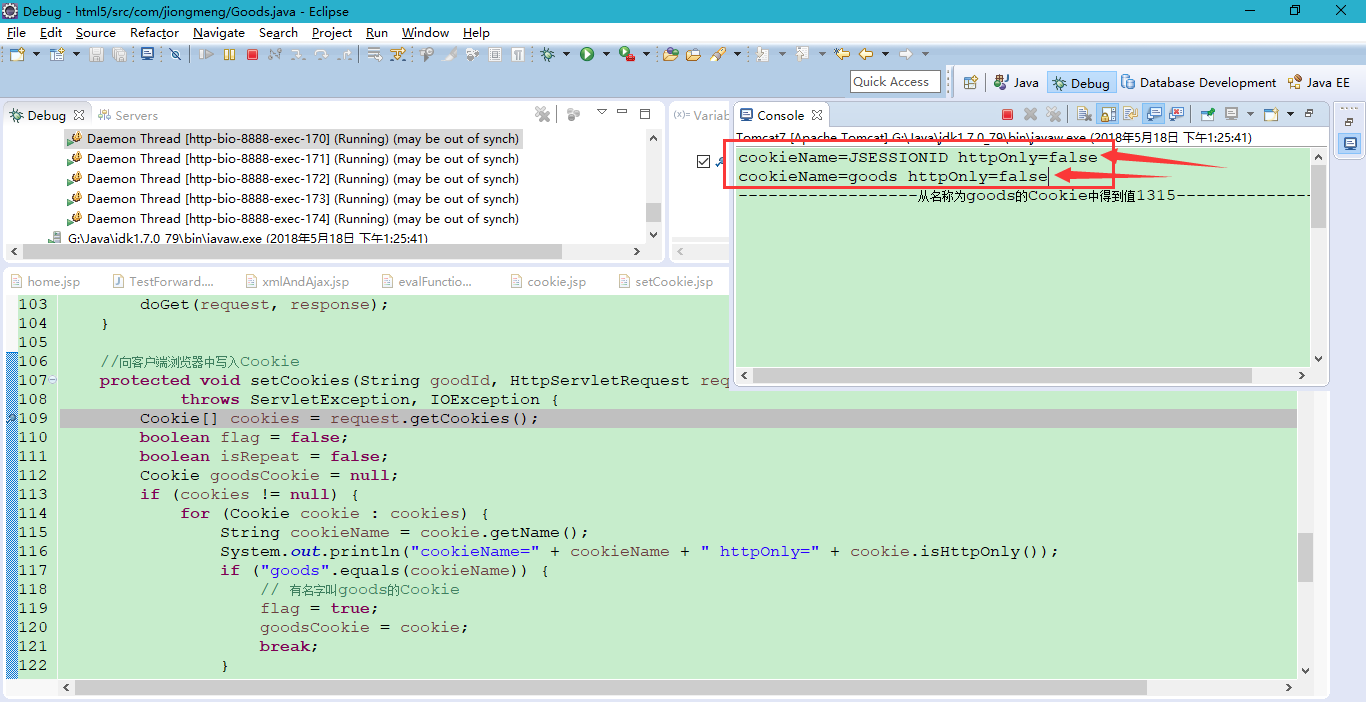This screenshot has width=1366, height=702.
Task: Toggle show console when standard error changes
Action: [x=1177, y=114]
